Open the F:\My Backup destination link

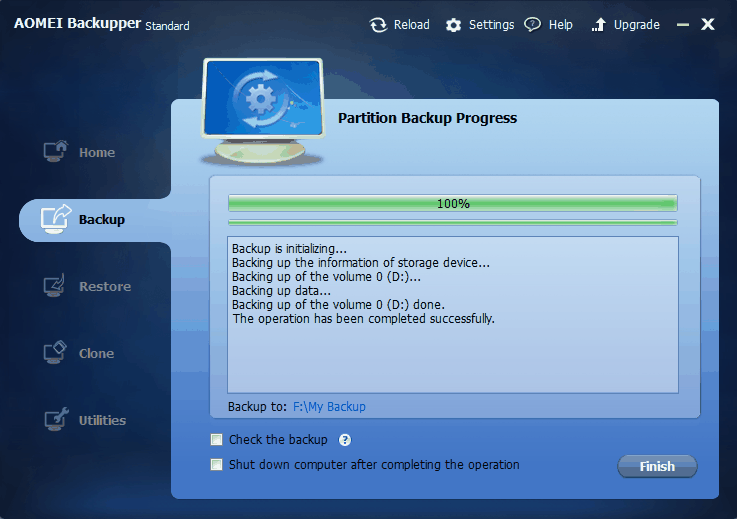point(329,407)
